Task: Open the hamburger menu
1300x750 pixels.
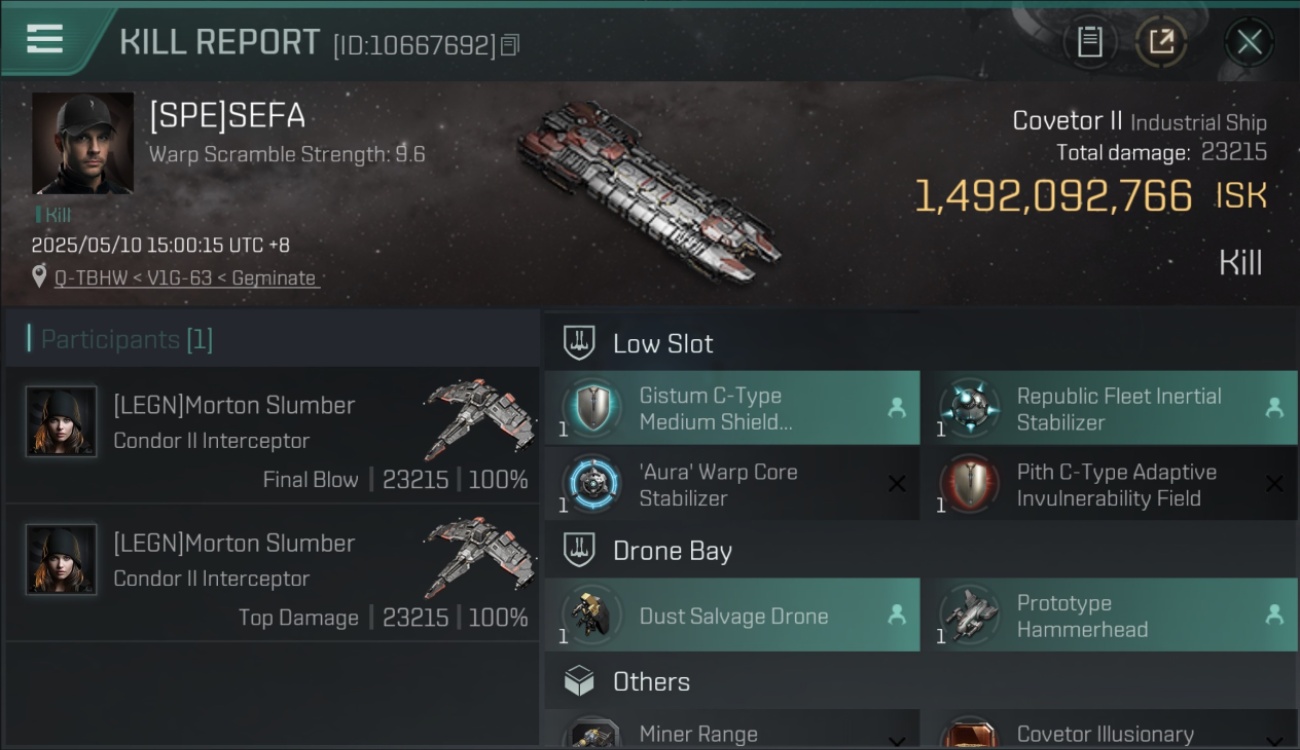Action: pyautogui.click(x=45, y=39)
